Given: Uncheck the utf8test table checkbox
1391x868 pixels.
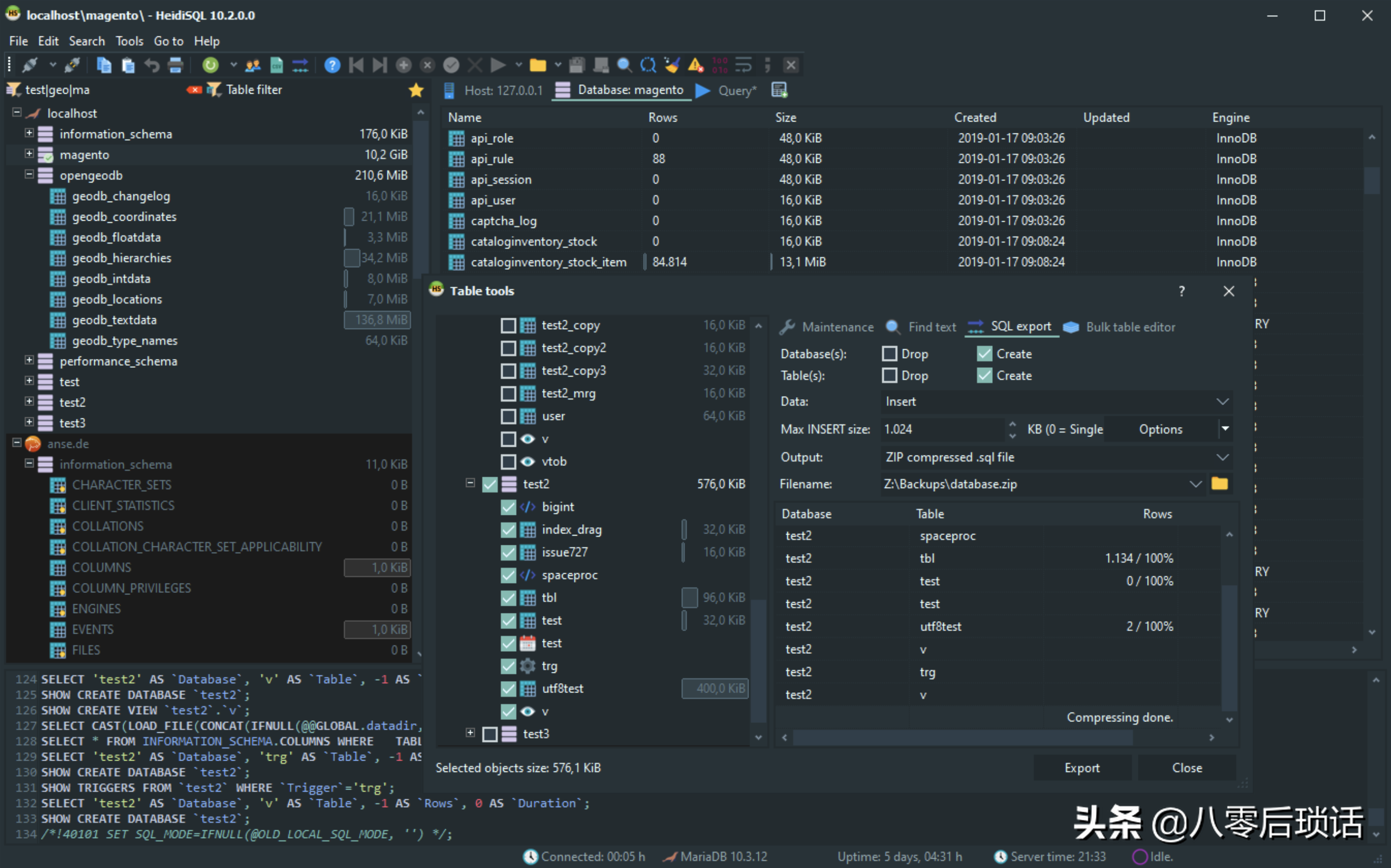Looking at the screenshot, I should click(x=508, y=689).
